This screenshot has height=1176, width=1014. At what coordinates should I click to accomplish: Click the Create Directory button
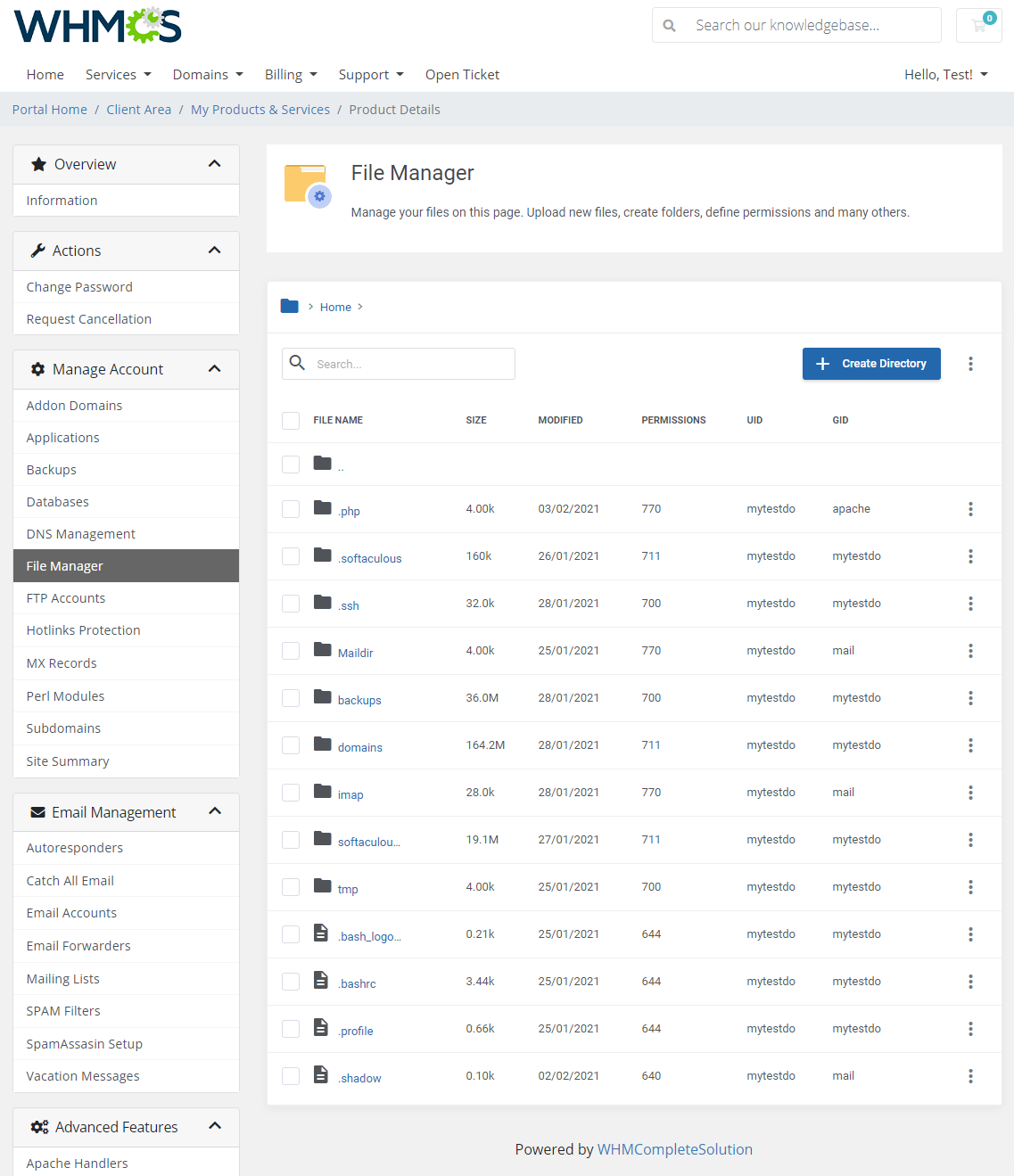pyautogui.click(x=871, y=364)
